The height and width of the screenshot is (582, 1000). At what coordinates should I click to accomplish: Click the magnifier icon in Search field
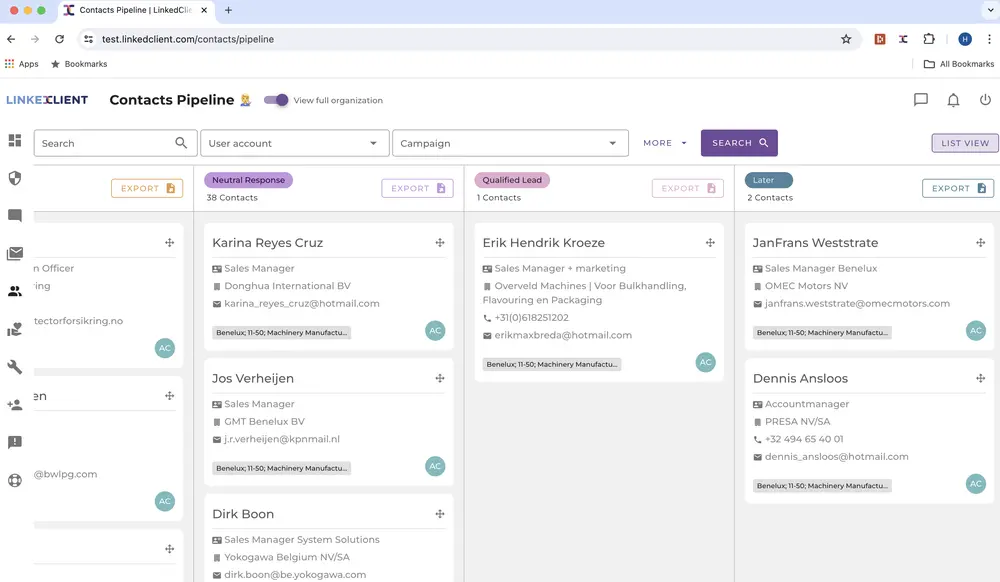tap(181, 143)
